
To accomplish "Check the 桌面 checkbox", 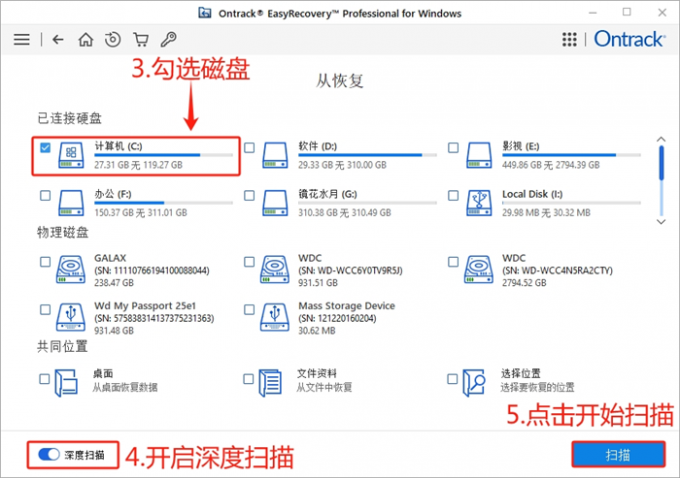I will [x=44, y=379].
